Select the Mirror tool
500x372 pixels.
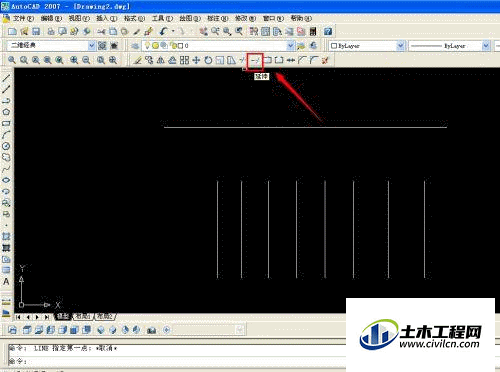[161, 60]
